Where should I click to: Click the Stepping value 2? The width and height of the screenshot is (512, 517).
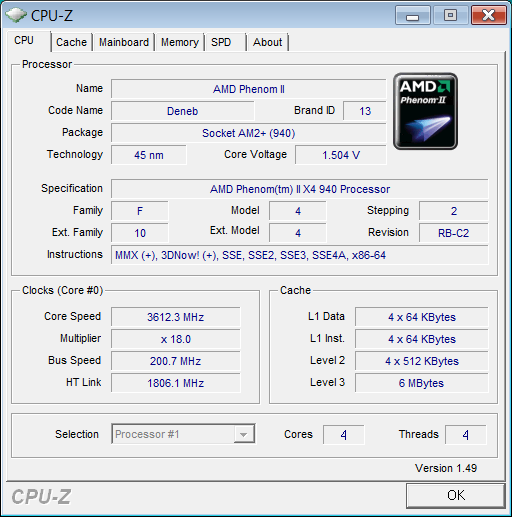(454, 211)
